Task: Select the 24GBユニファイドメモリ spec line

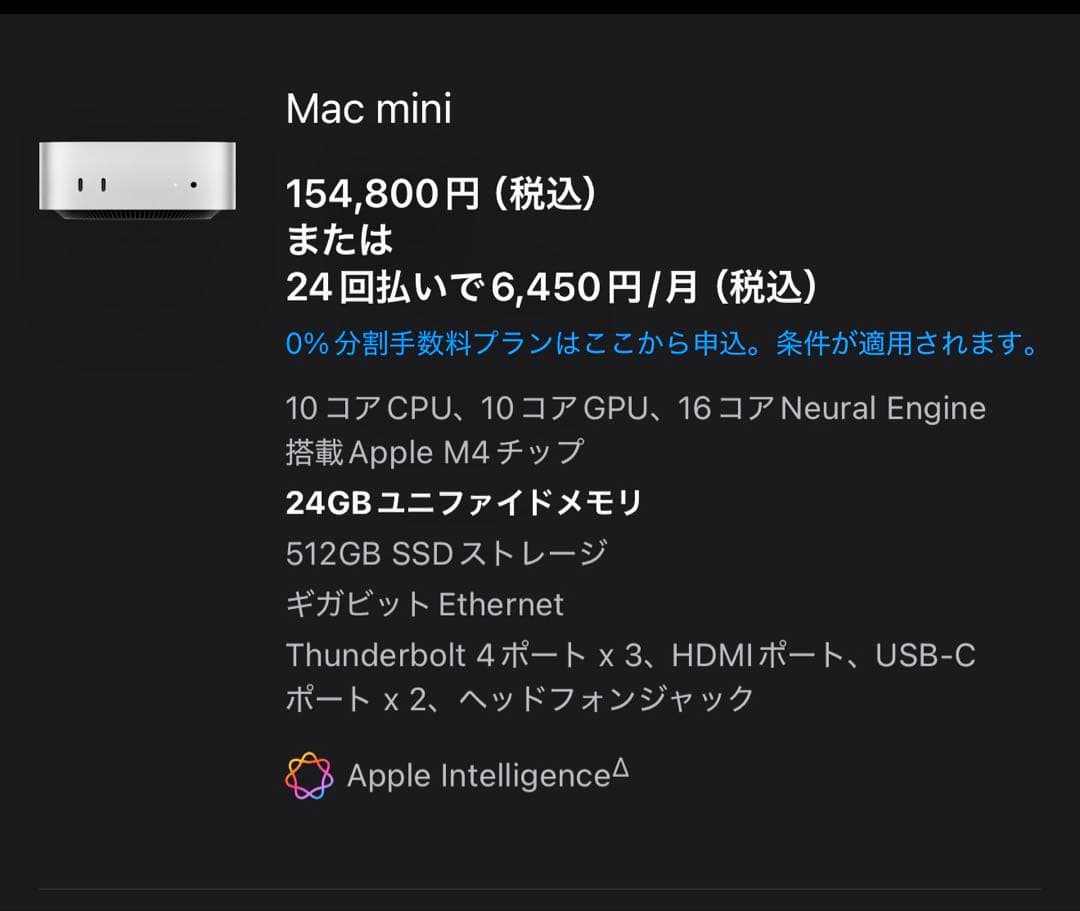Action: click(465, 502)
